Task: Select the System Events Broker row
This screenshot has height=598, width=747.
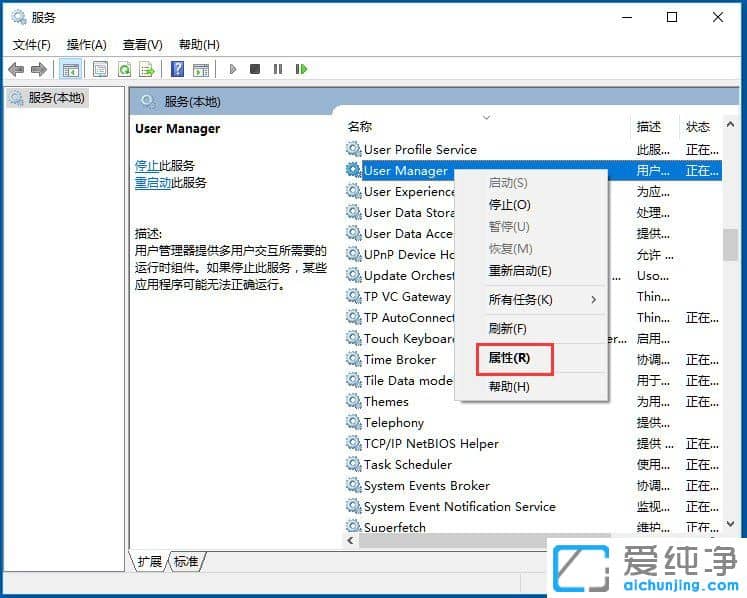Action: click(x=533, y=485)
